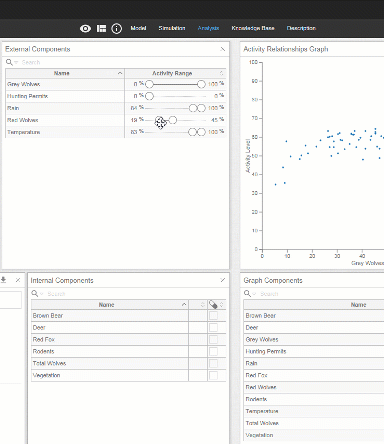This screenshot has width=384, height=444.
Task: Select Red Fox in Graph Components
Action: [314, 376]
